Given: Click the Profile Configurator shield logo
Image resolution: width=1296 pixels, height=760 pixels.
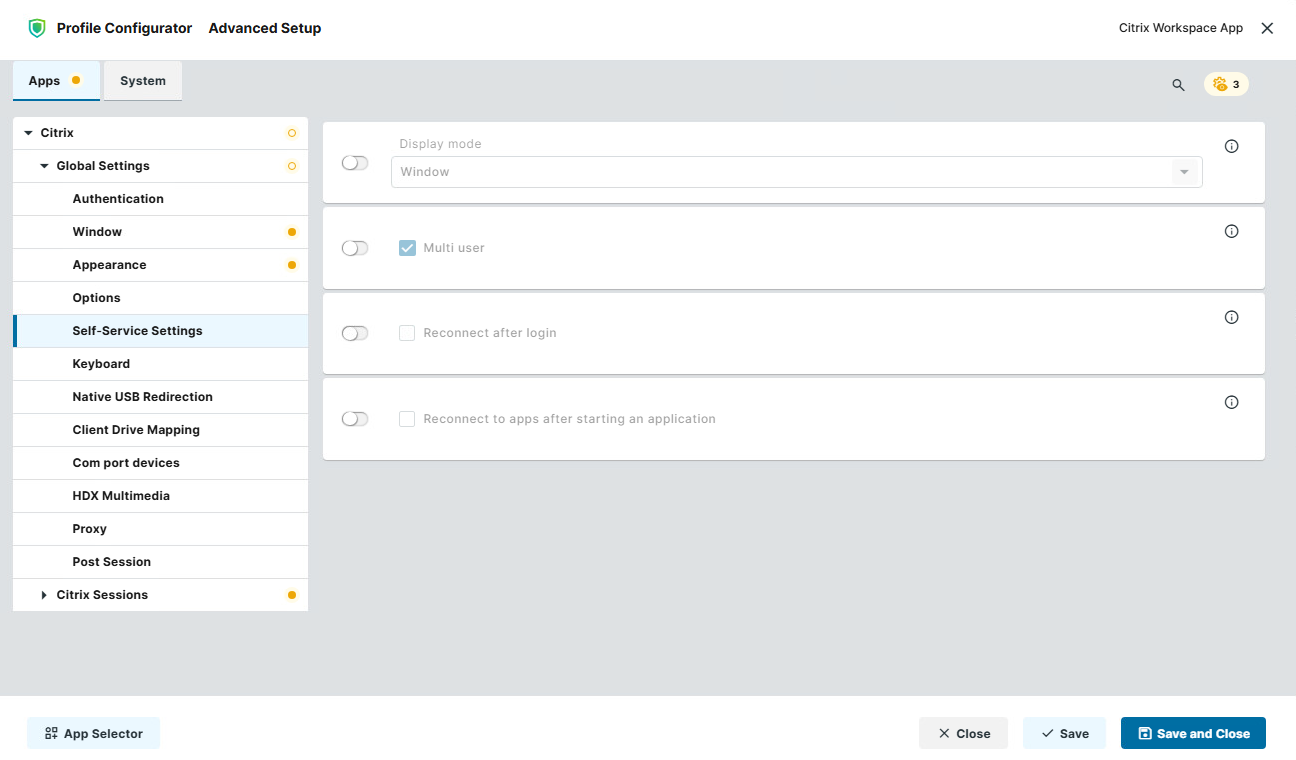Looking at the screenshot, I should pyautogui.click(x=37, y=28).
